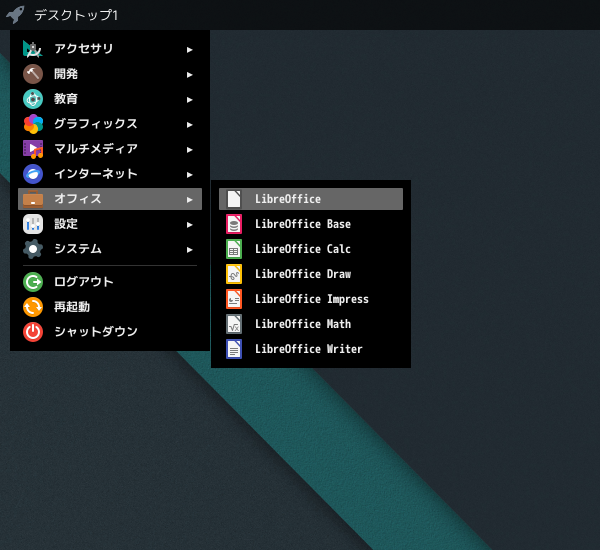Image resolution: width=600 pixels, height=550 pixels.
Task: Choose 再起動 from the menu
Action: (110, 307)
